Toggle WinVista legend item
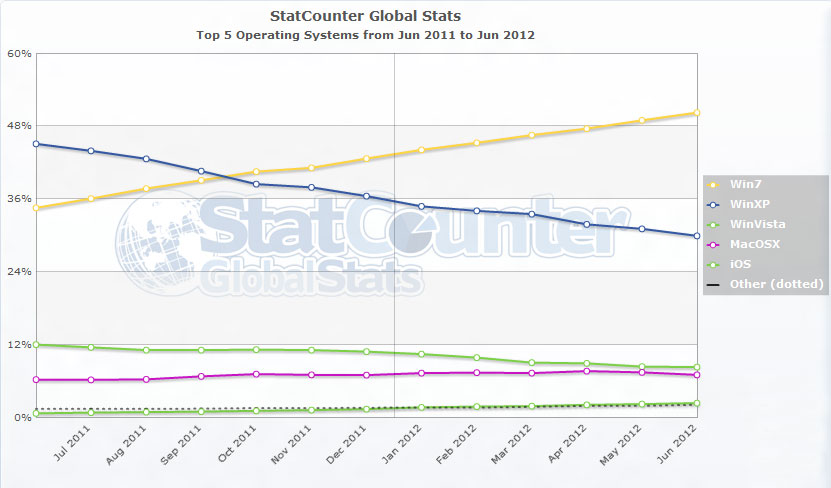The width and height of the screenshot is (831, 488). click(746, 224)
